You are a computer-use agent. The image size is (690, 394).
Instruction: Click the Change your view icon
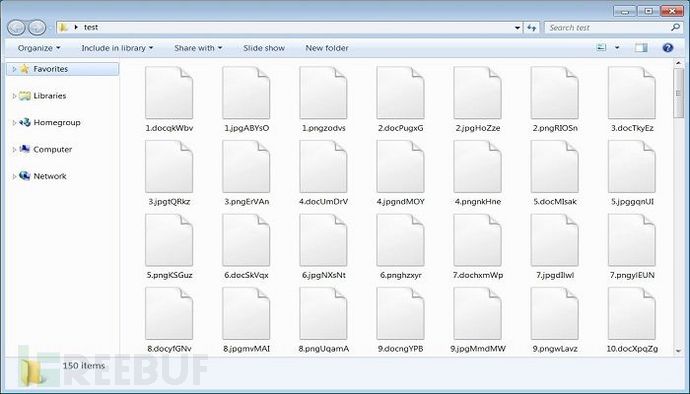[x=601, y=48]
